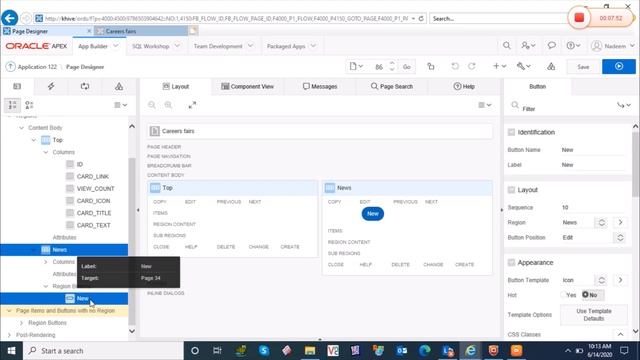This screenshot has height=360, width=640.
Task: Select group by processing order icon
Action: coord(12,105)
